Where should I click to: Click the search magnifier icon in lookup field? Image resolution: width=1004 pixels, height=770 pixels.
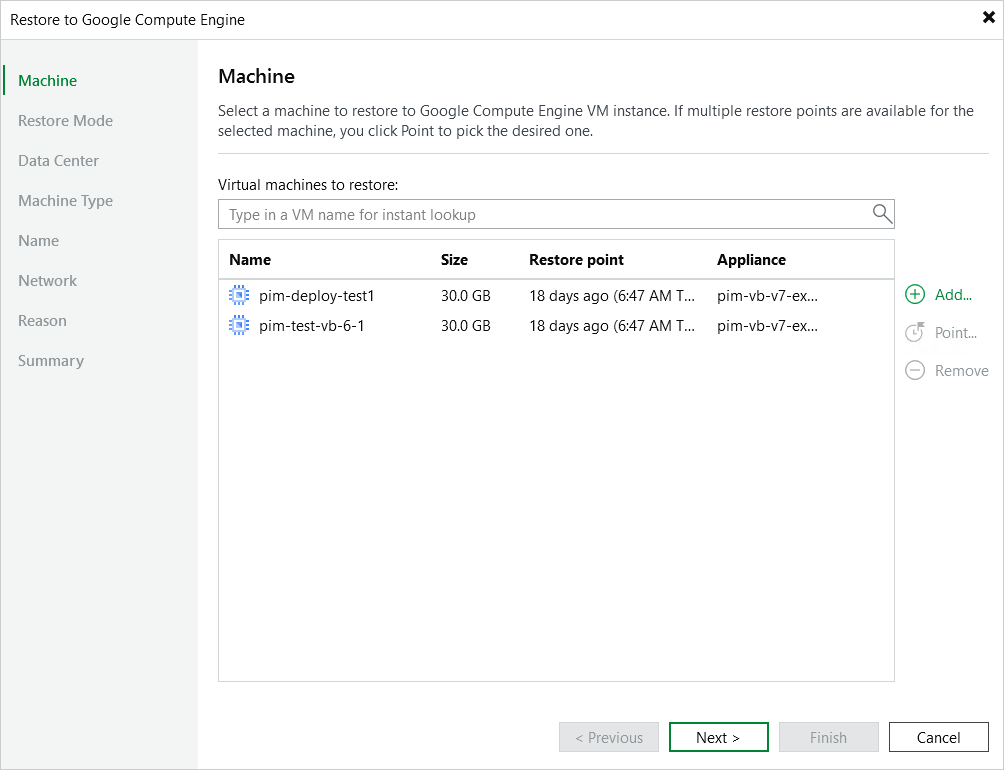pos(882,214)
